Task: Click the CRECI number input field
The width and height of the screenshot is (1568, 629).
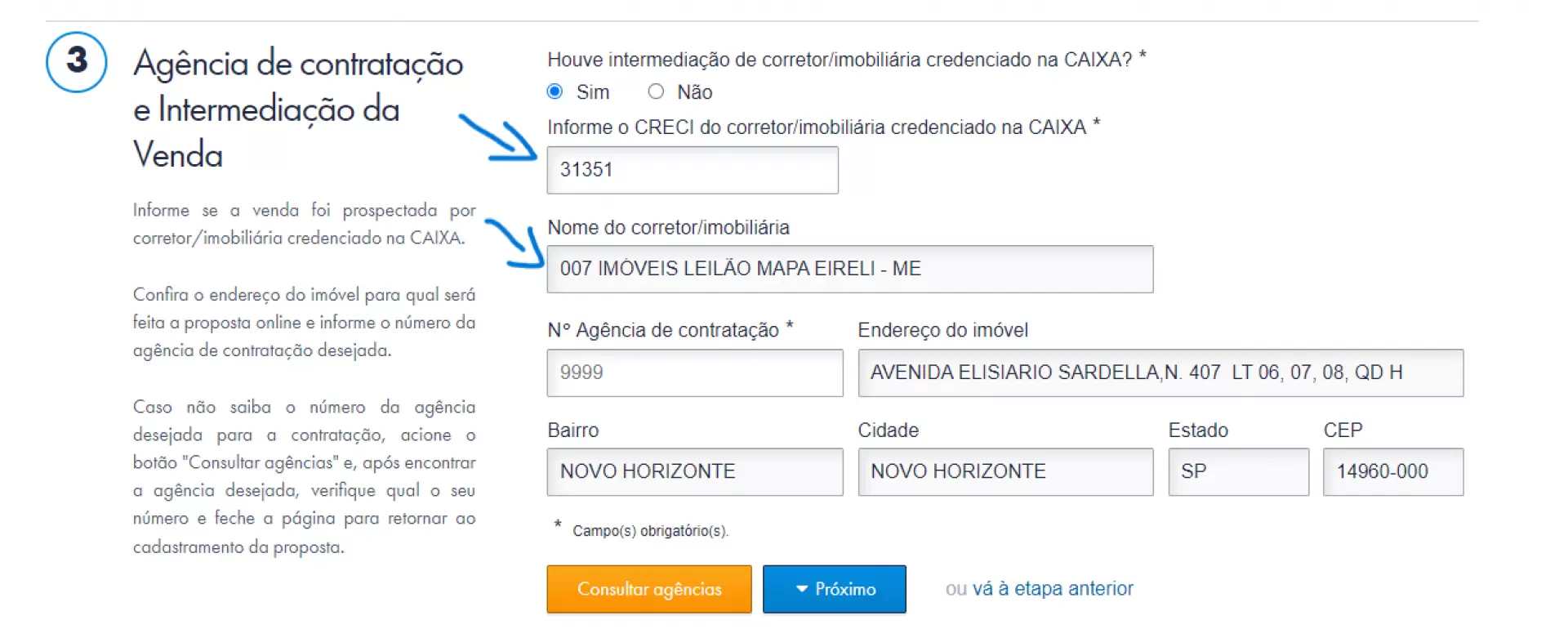Action: 693,170
